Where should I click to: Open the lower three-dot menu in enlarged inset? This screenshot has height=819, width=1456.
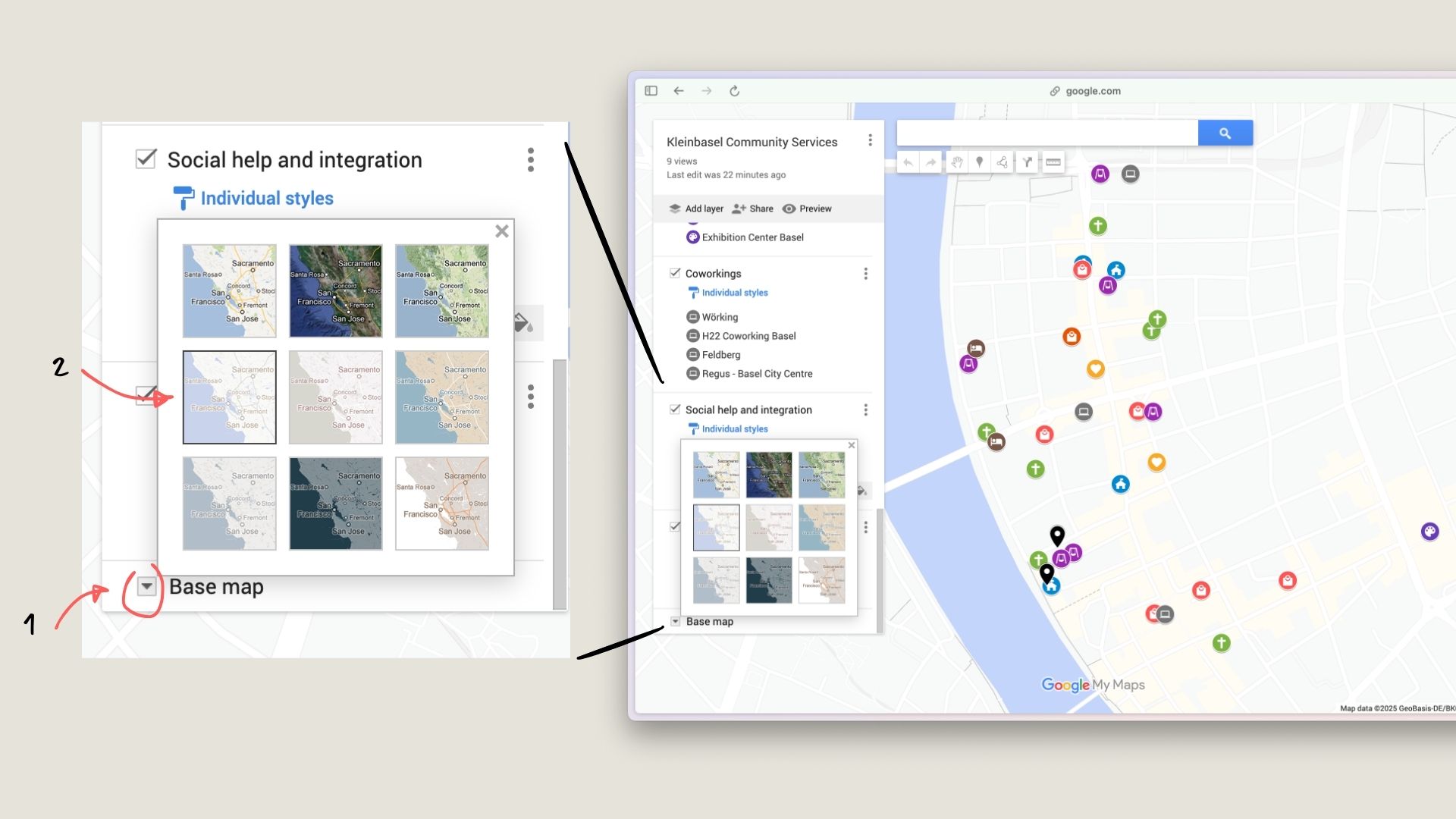531,397
